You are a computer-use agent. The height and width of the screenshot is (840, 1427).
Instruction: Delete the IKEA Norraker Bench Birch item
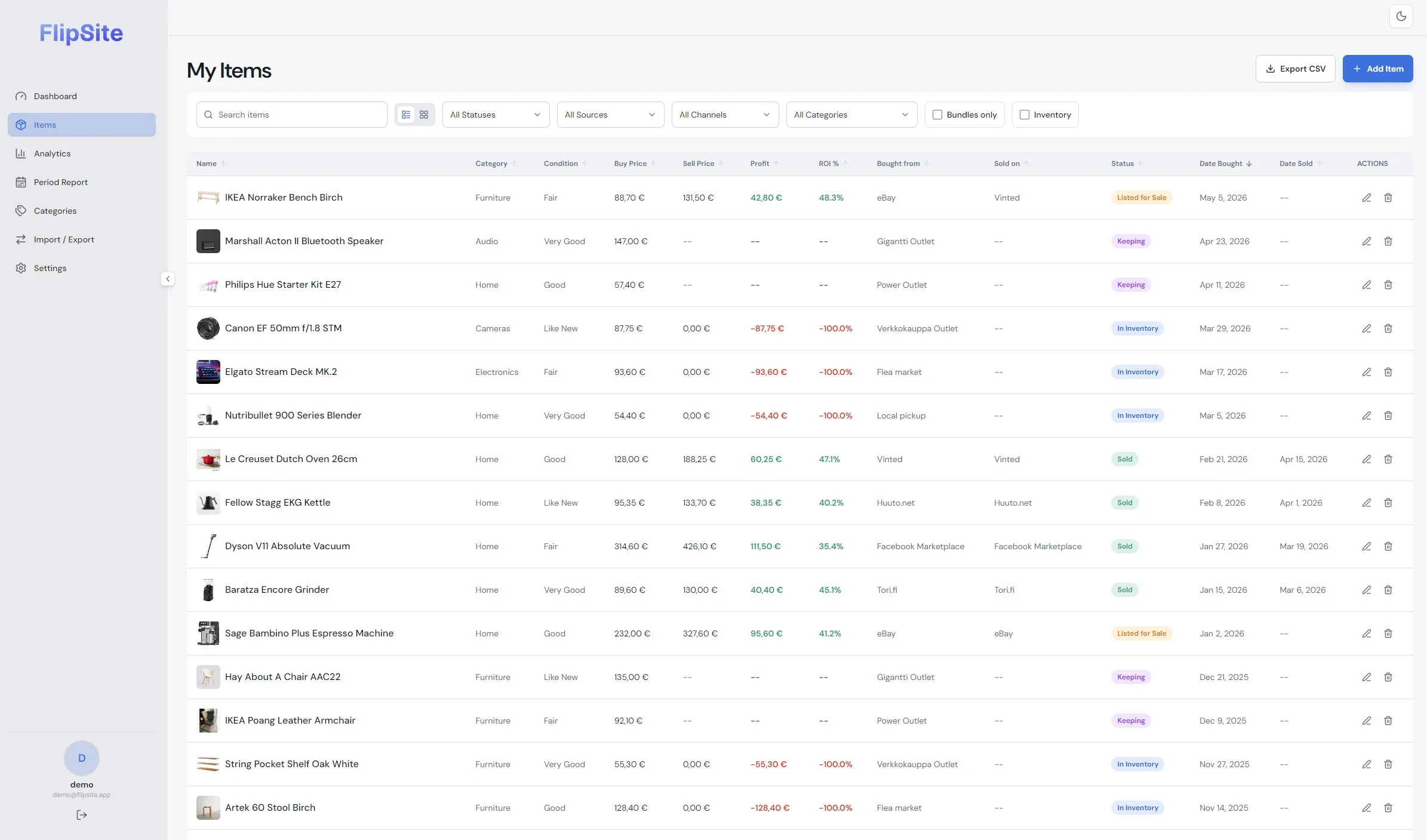(x=1388, y=198)
